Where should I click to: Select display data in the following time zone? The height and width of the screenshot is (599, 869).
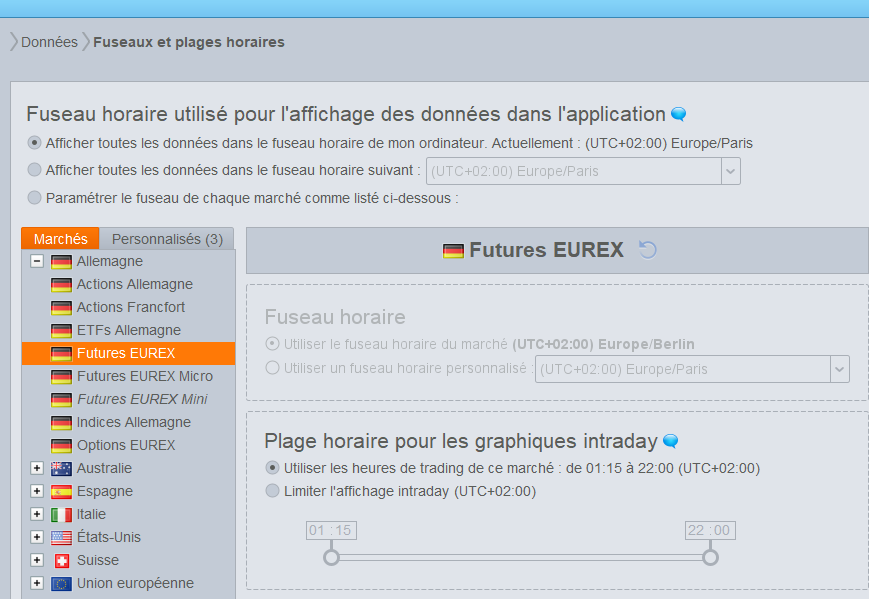coord(34,170)
